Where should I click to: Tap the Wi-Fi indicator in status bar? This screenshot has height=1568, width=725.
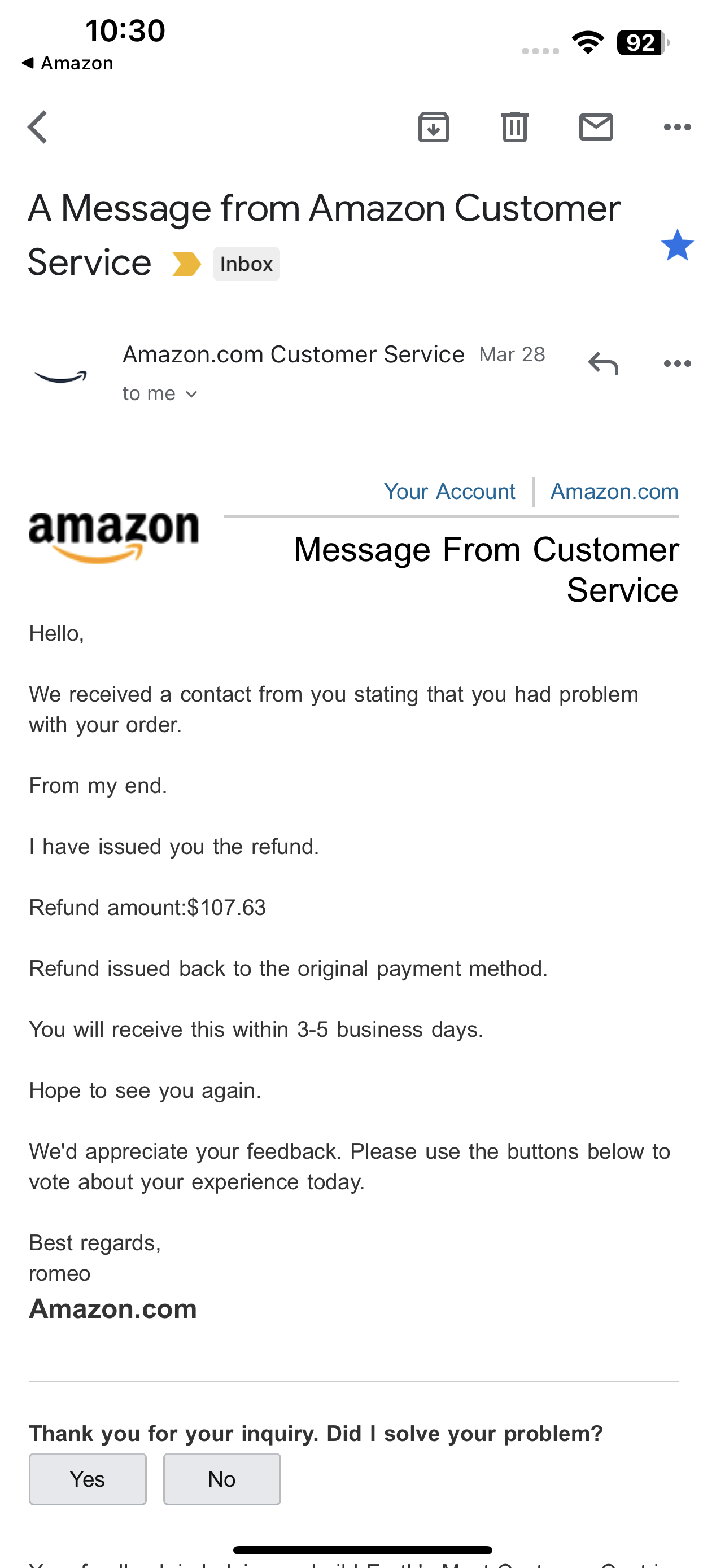(x=587, y=41)
